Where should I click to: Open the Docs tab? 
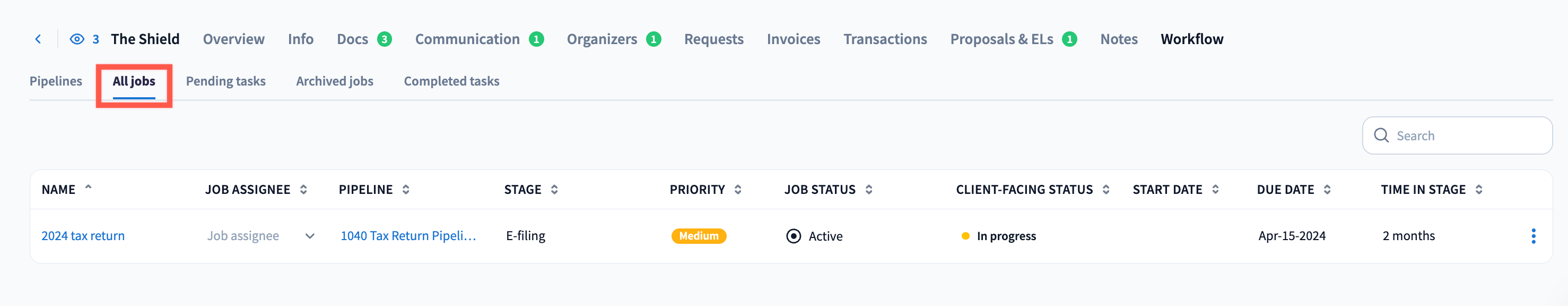click(352, 39)
